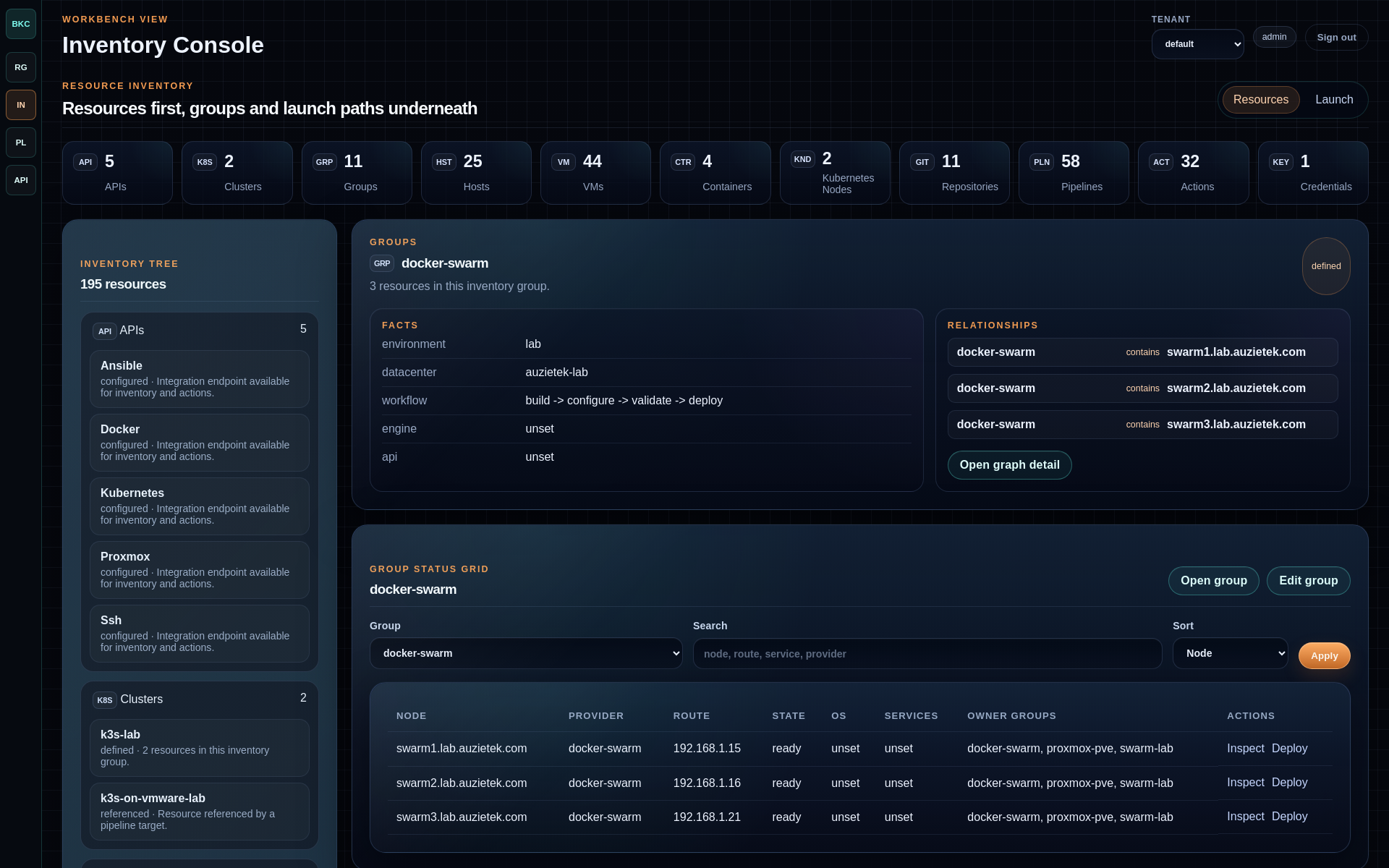Image resolution: width=1389 pixels, height=868 pixels.
Task: Deploy swarm3.lab.auzietek.com node
Action: point(1289,817)
